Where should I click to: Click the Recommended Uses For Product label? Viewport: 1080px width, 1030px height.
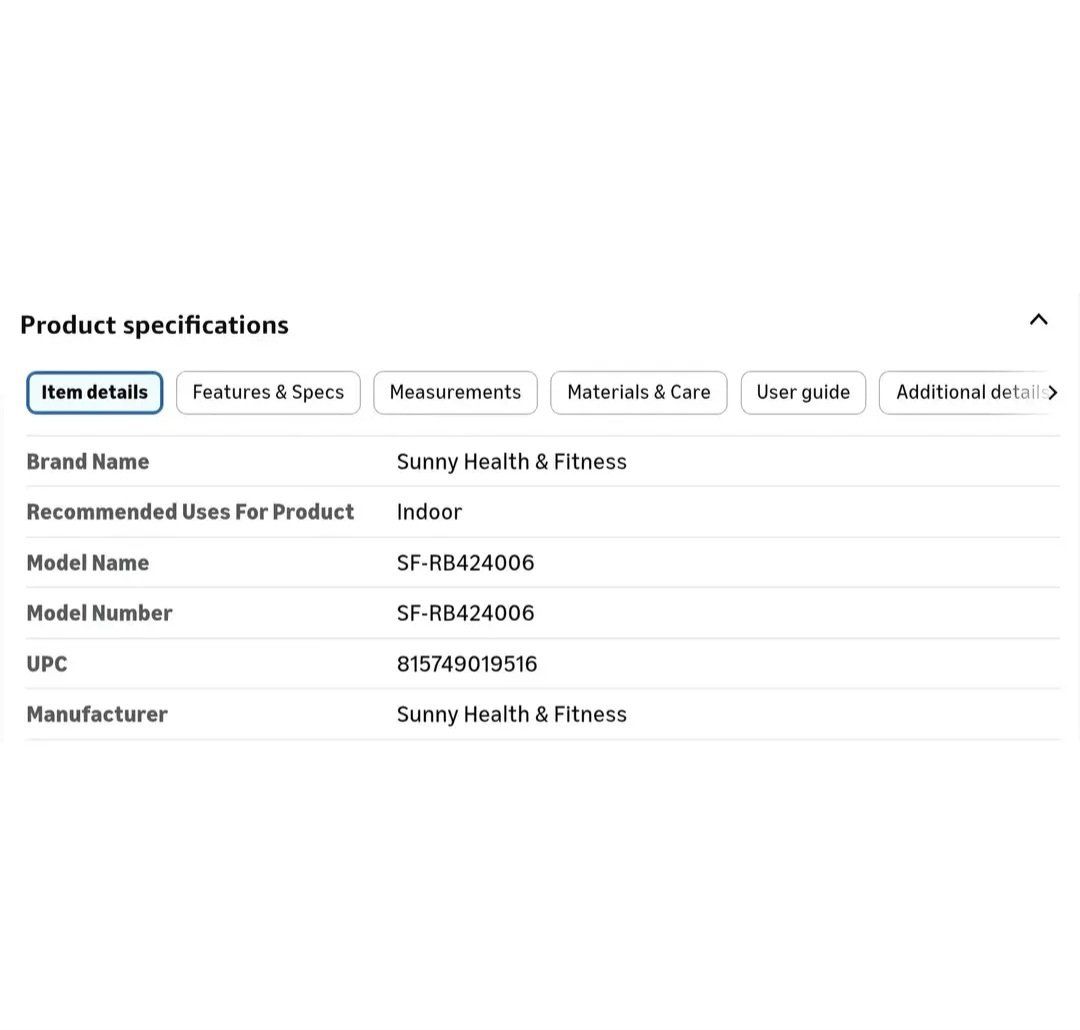pos(190,511)
